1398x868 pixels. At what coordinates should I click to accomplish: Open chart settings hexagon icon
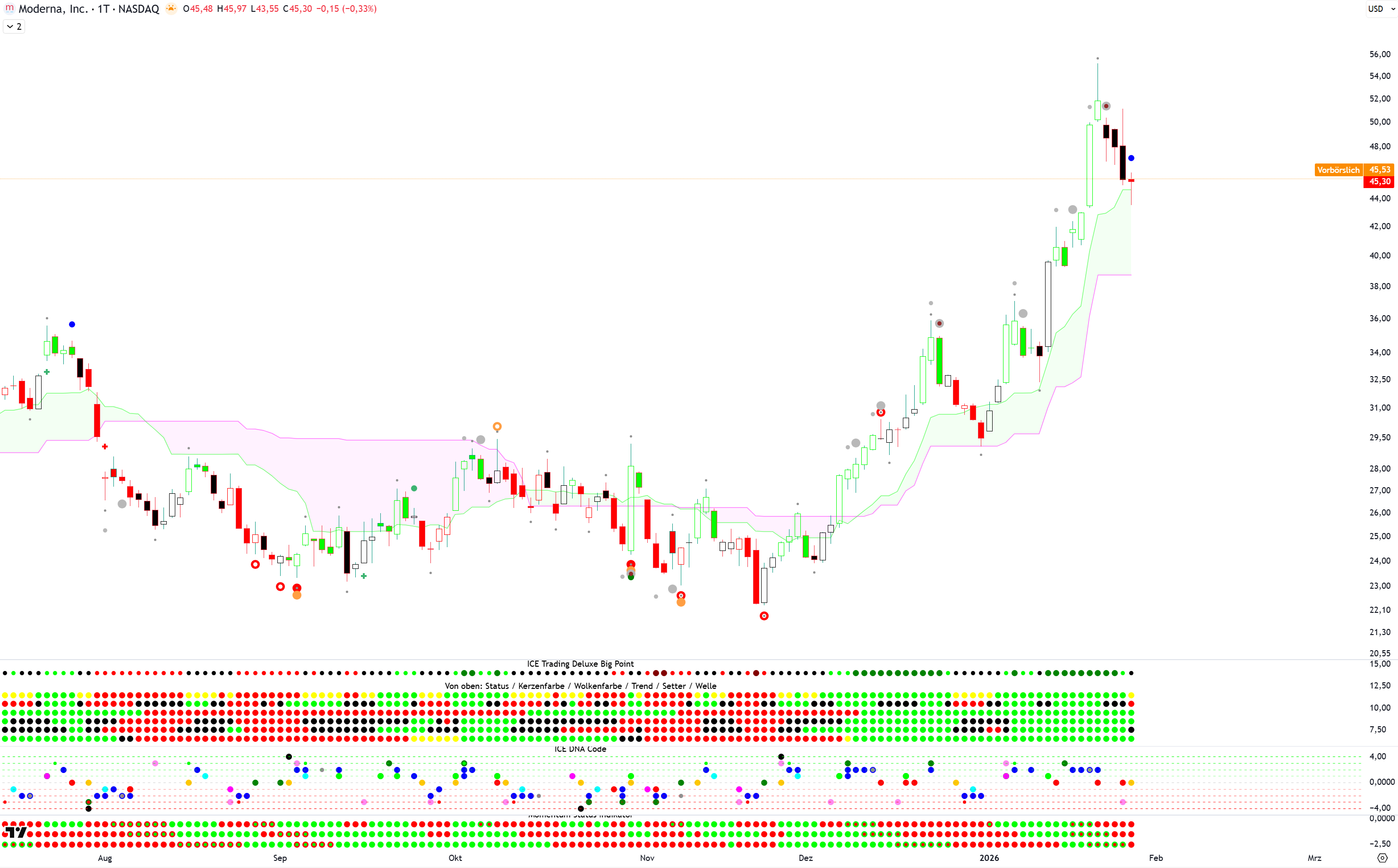(1382, 858)
